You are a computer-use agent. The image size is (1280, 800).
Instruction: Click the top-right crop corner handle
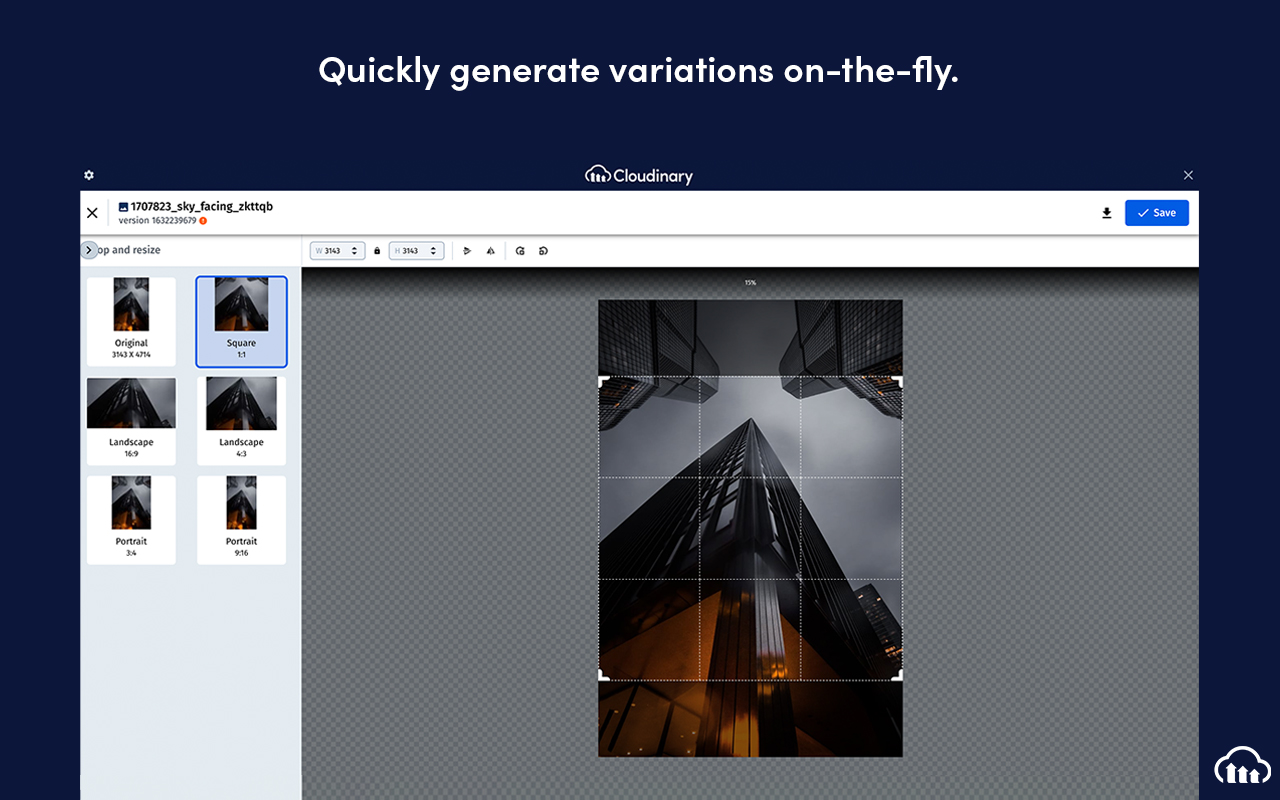tap(898, 381)
